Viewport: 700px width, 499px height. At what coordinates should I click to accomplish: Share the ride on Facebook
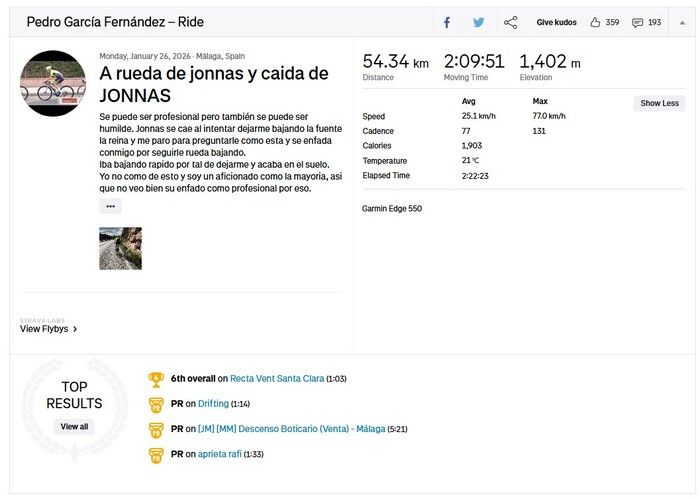click(x=447, y=22)
